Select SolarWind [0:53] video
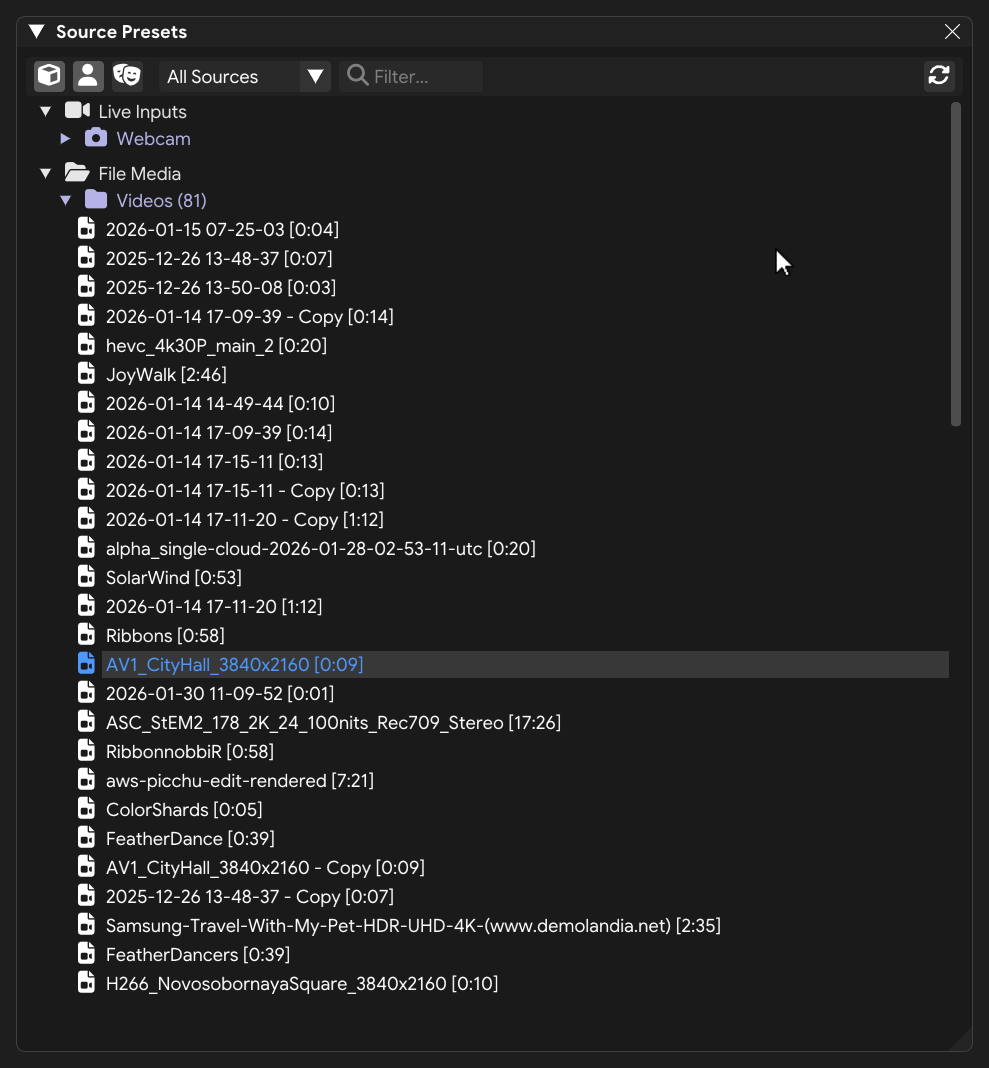This screenshot has height=1068, width=989. point(174,578)
